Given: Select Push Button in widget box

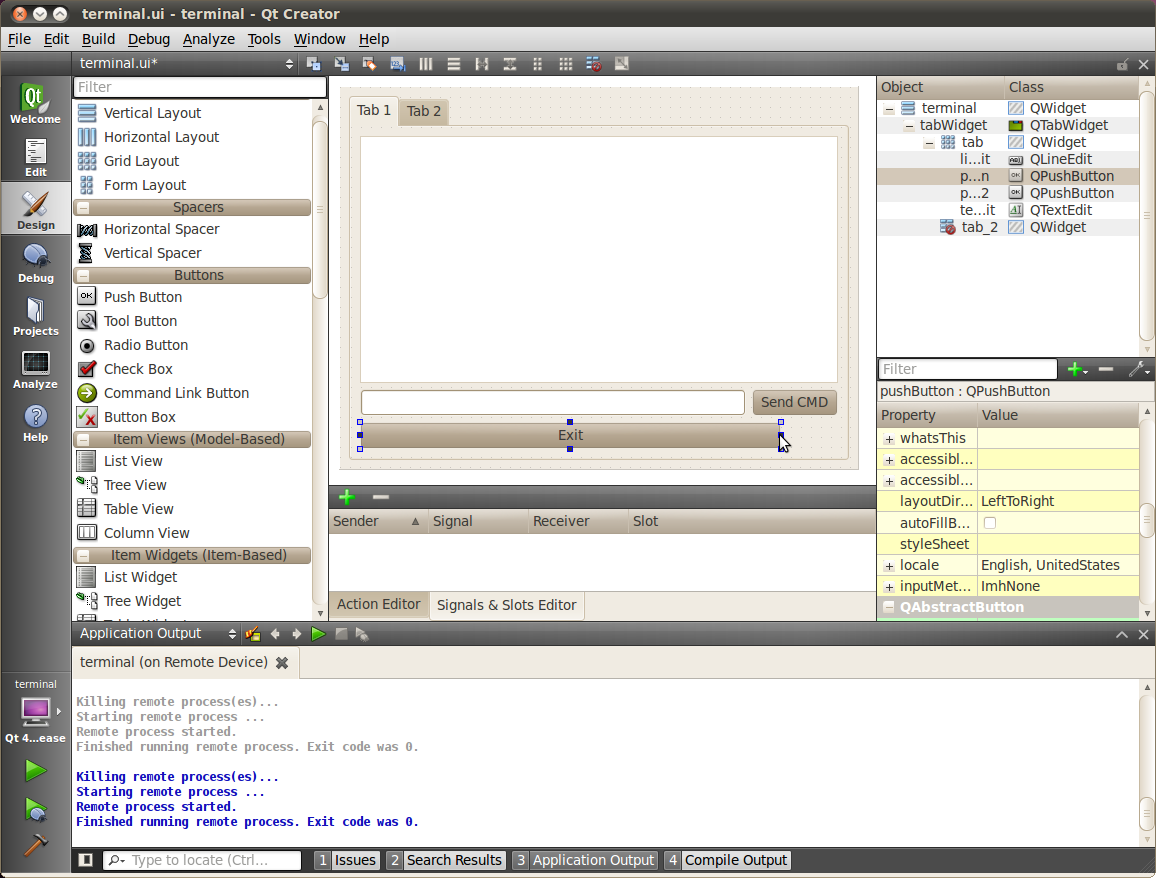Looking at the screenshot, I should click(143, 297).
